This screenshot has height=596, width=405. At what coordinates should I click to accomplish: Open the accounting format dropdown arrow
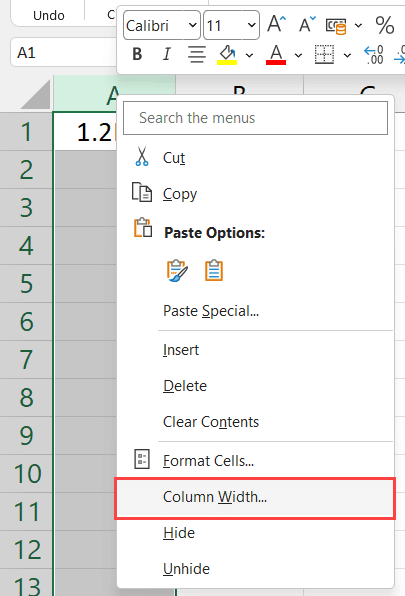coord(358,26)
